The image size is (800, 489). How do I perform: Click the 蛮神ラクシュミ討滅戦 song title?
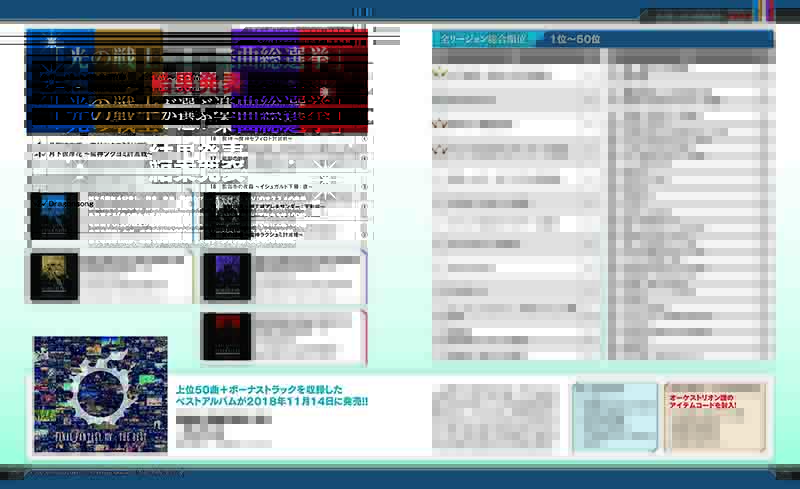[276, 235]
